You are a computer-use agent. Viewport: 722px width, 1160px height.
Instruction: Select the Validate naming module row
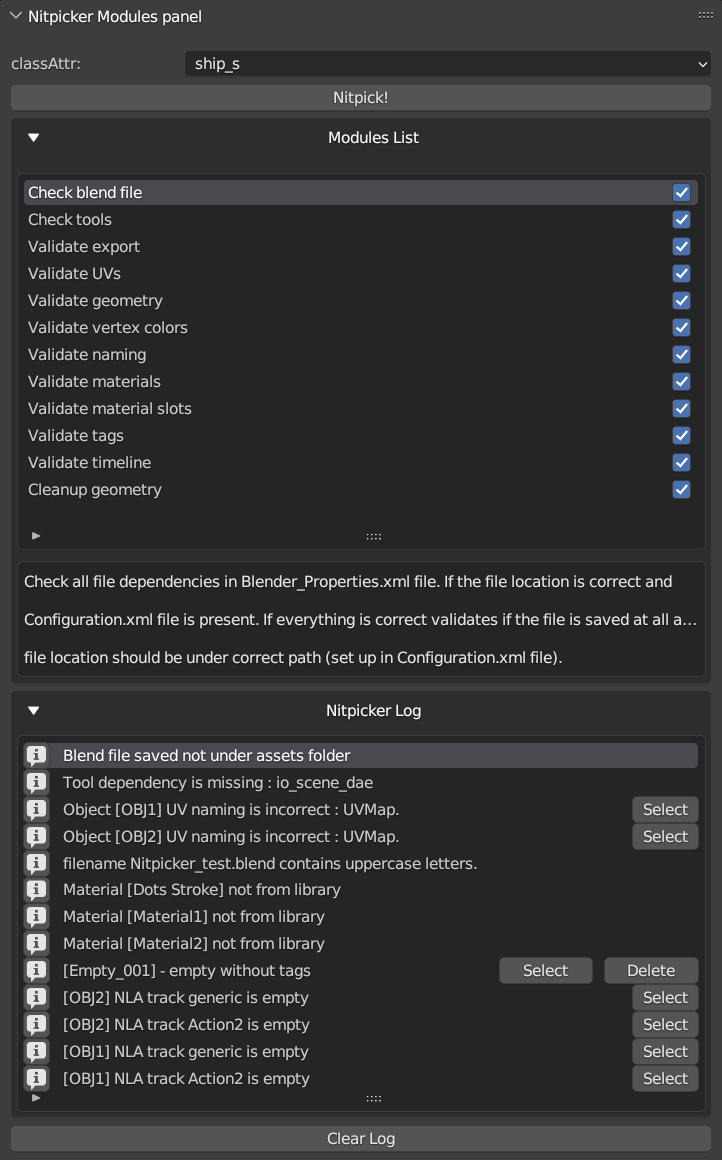[x=360, y=354]
